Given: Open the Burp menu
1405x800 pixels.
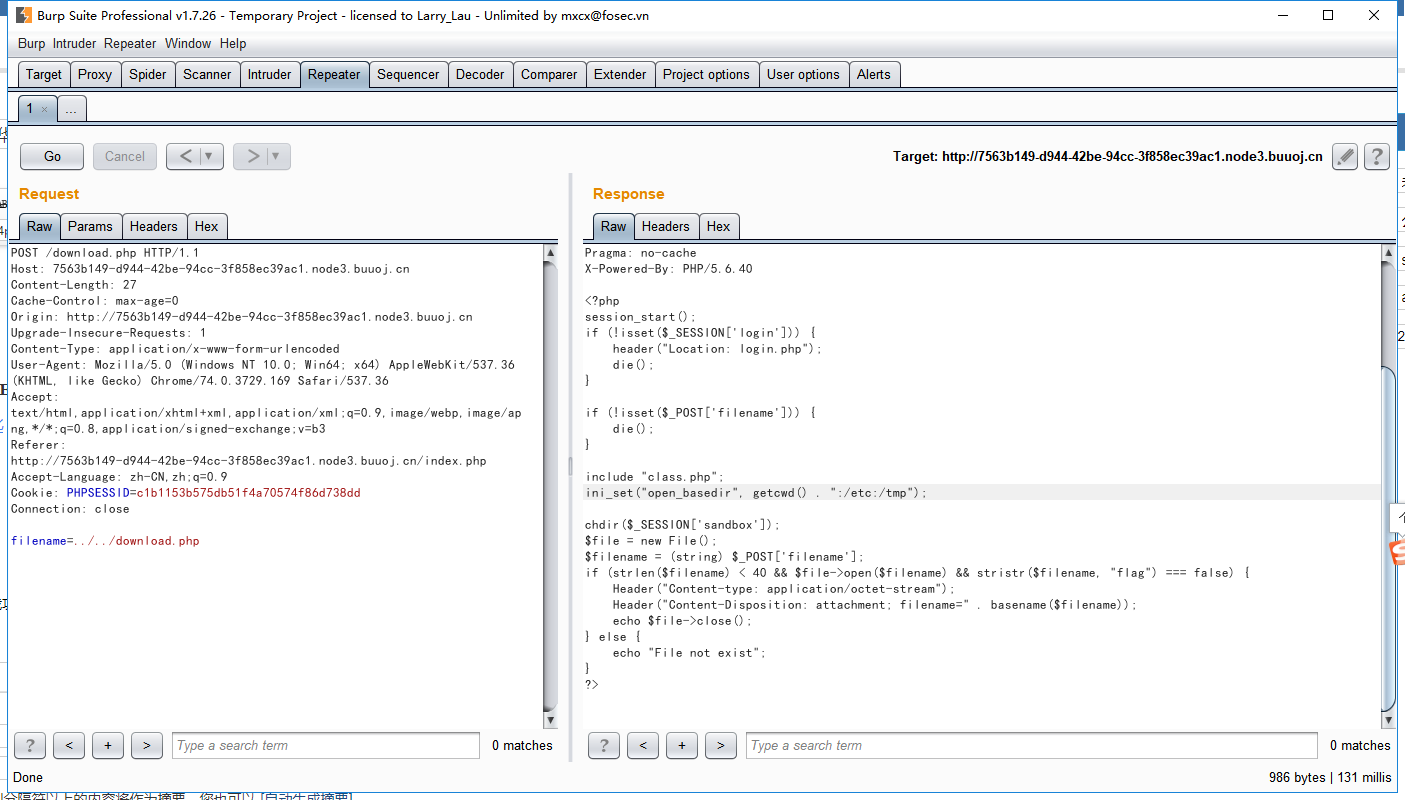Looking at the screenshot, I should click(31, 43).
